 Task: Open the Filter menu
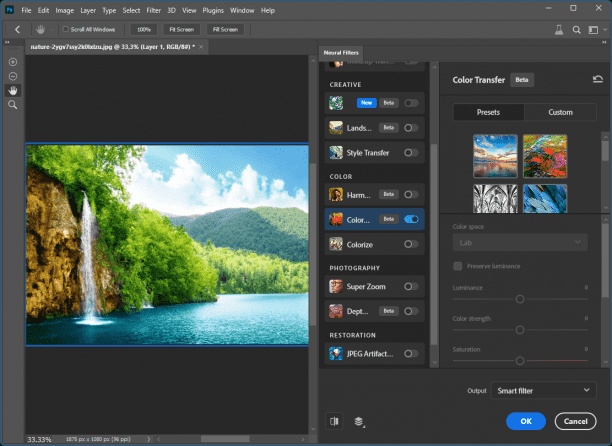[156, 10]
